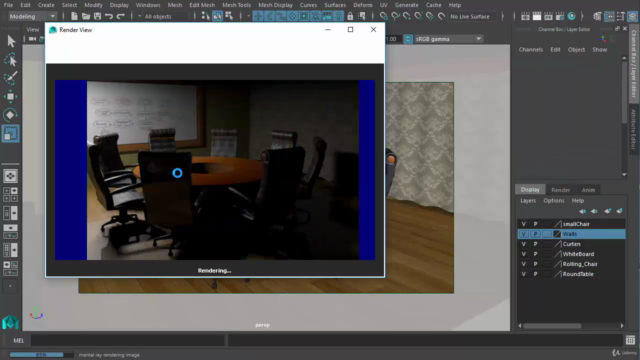Save the current scene icon
Screen dimensions: 640x360
pos(97,16)
